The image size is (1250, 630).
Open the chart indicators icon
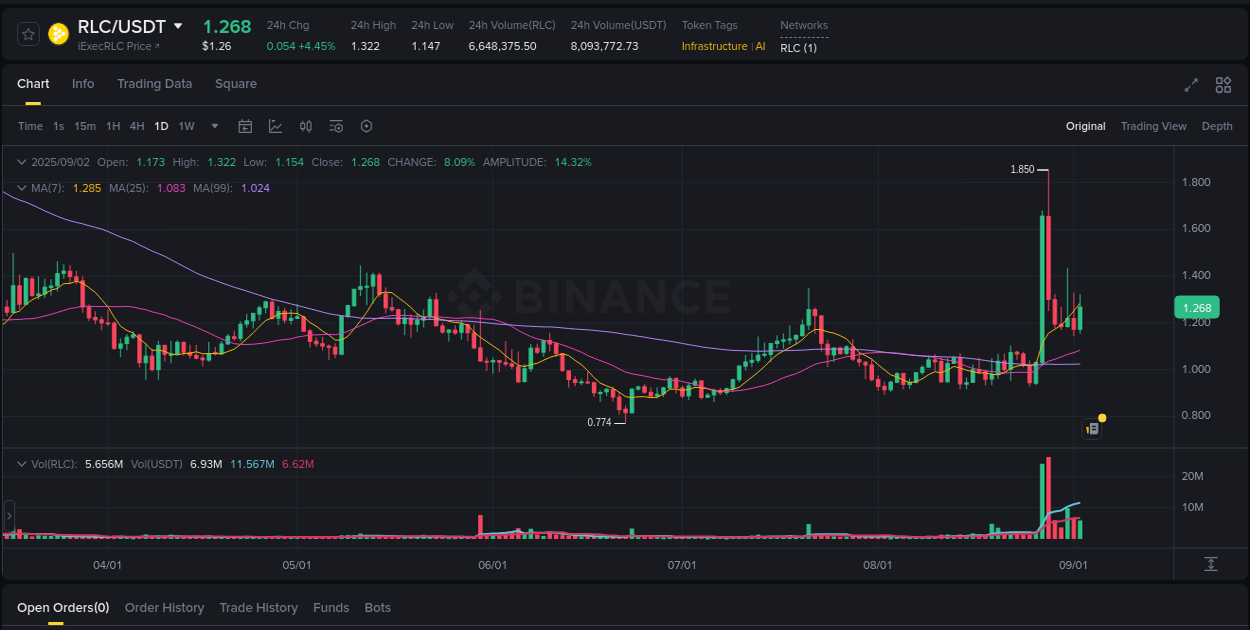coord(275,126)
